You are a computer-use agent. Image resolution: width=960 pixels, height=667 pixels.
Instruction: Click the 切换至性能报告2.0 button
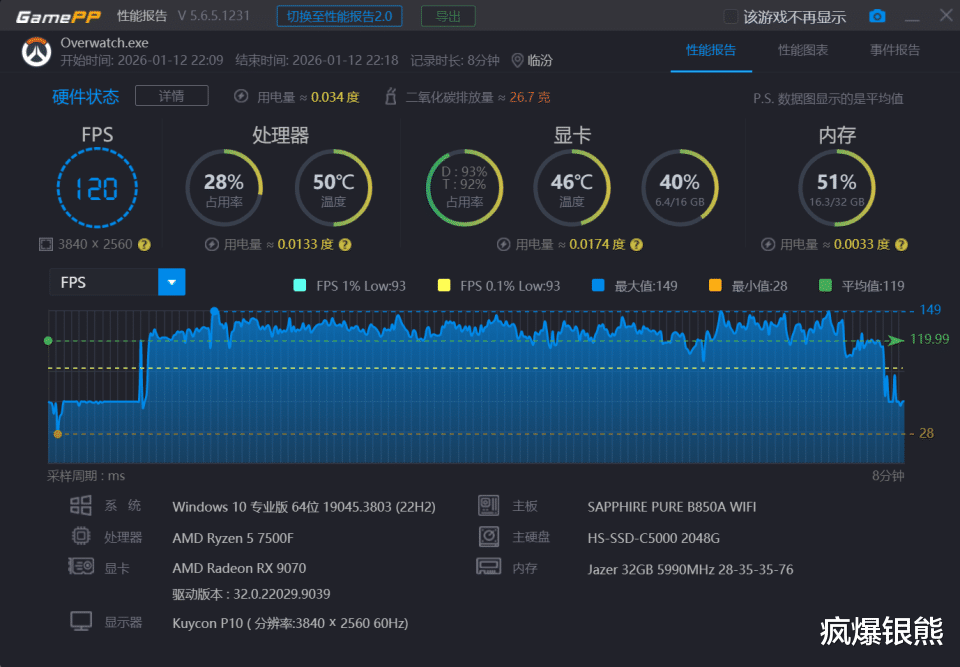click(339, 17)
